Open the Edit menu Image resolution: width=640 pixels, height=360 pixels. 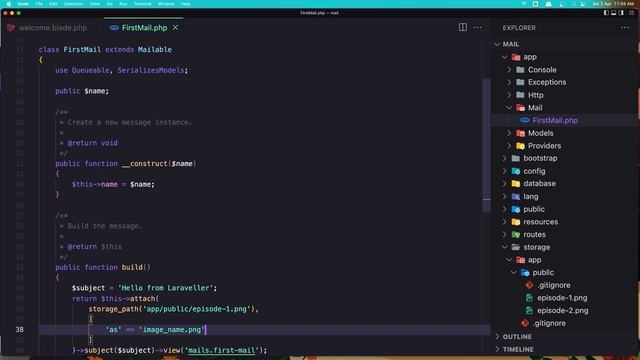tap(53, 4)
